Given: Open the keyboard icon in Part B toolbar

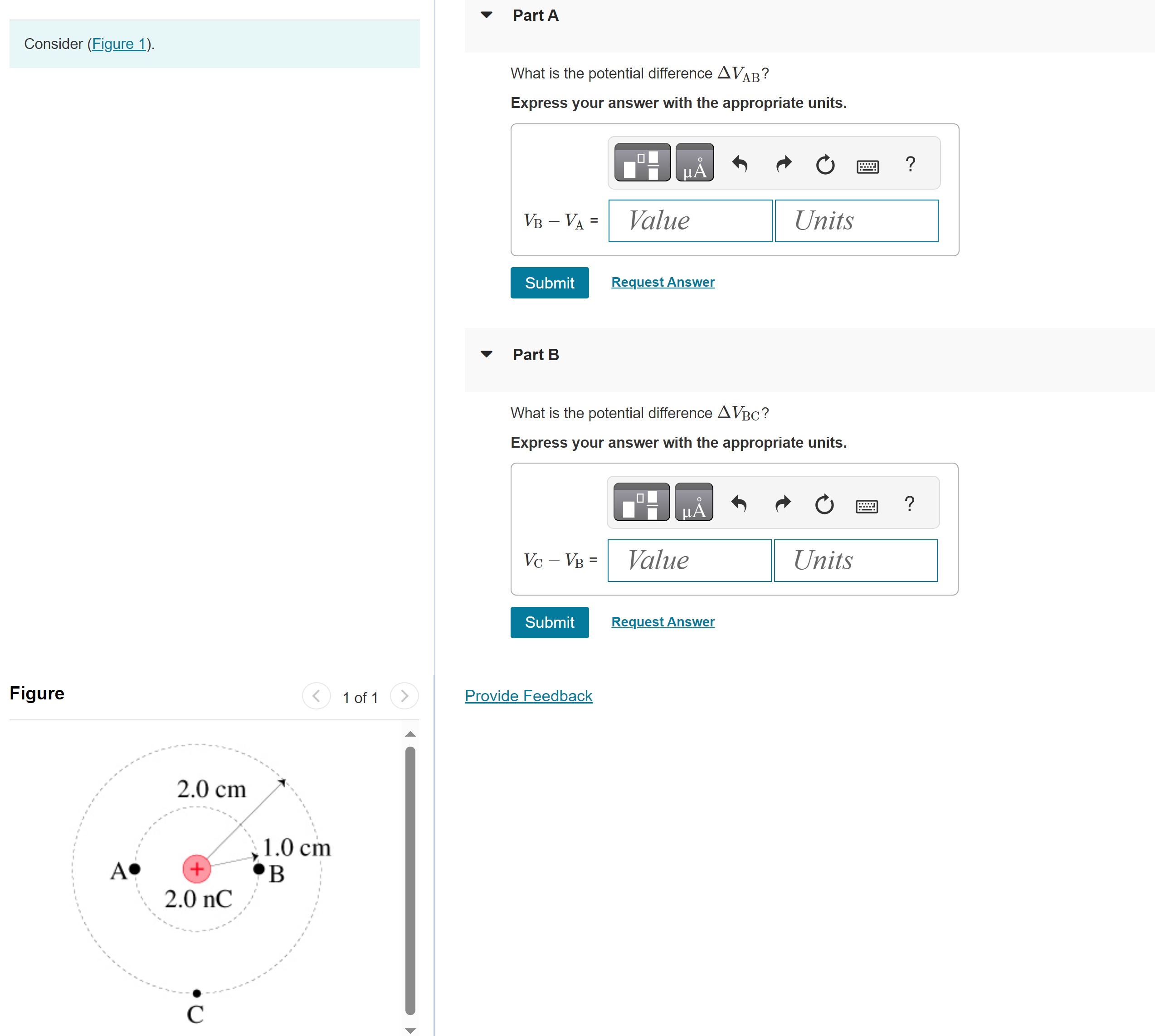Looking at the screenshot, I should [867, 505].
